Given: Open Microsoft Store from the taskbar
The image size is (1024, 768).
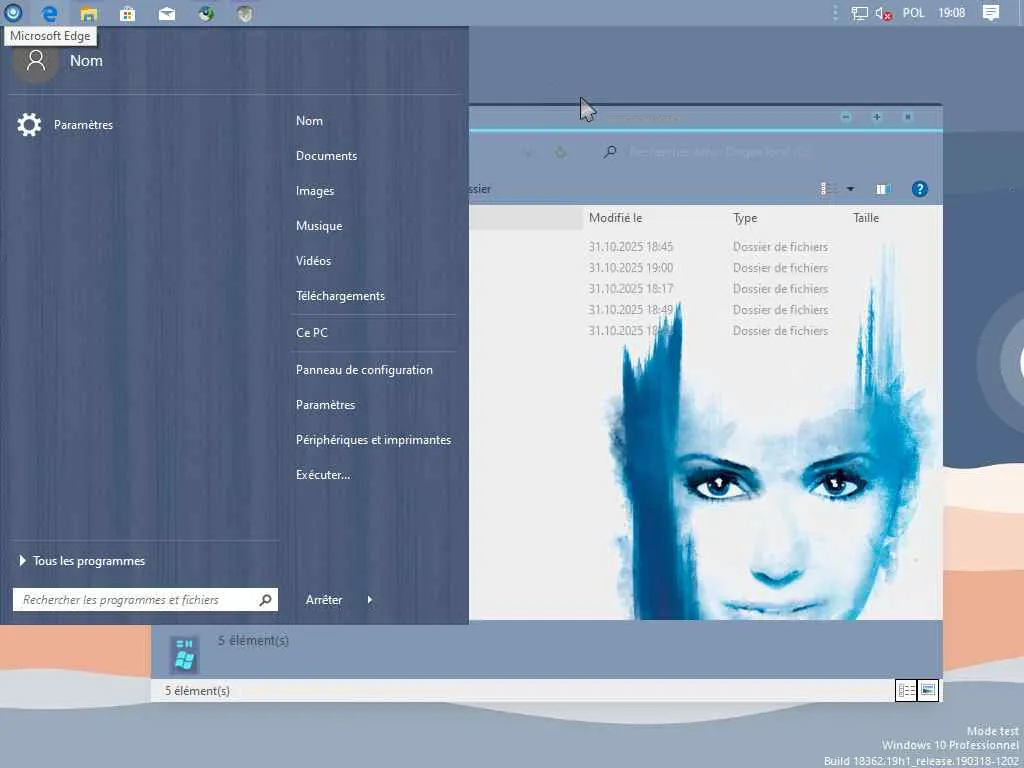Looking at the screenshot, I should 127,13.
